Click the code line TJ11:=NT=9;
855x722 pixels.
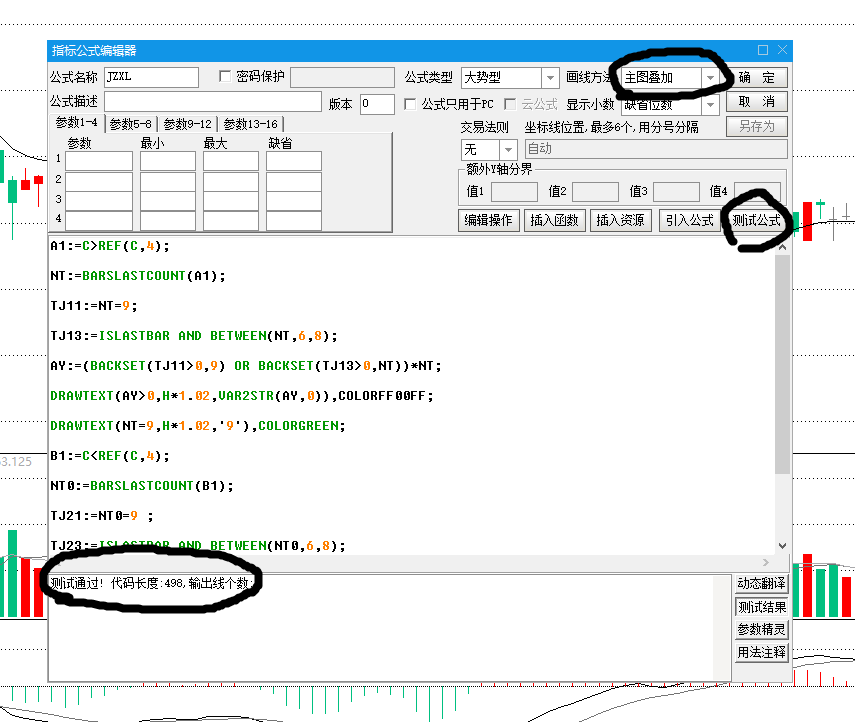pos(94,306)
